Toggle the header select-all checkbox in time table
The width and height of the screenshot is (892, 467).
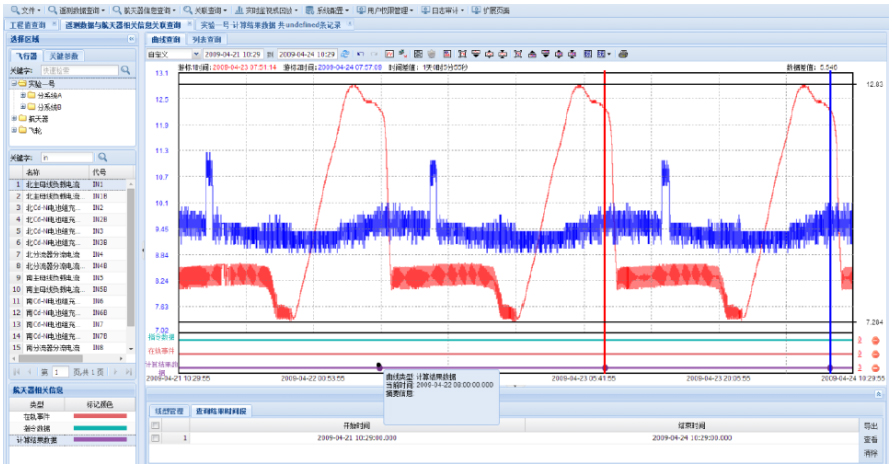[155, 425]
